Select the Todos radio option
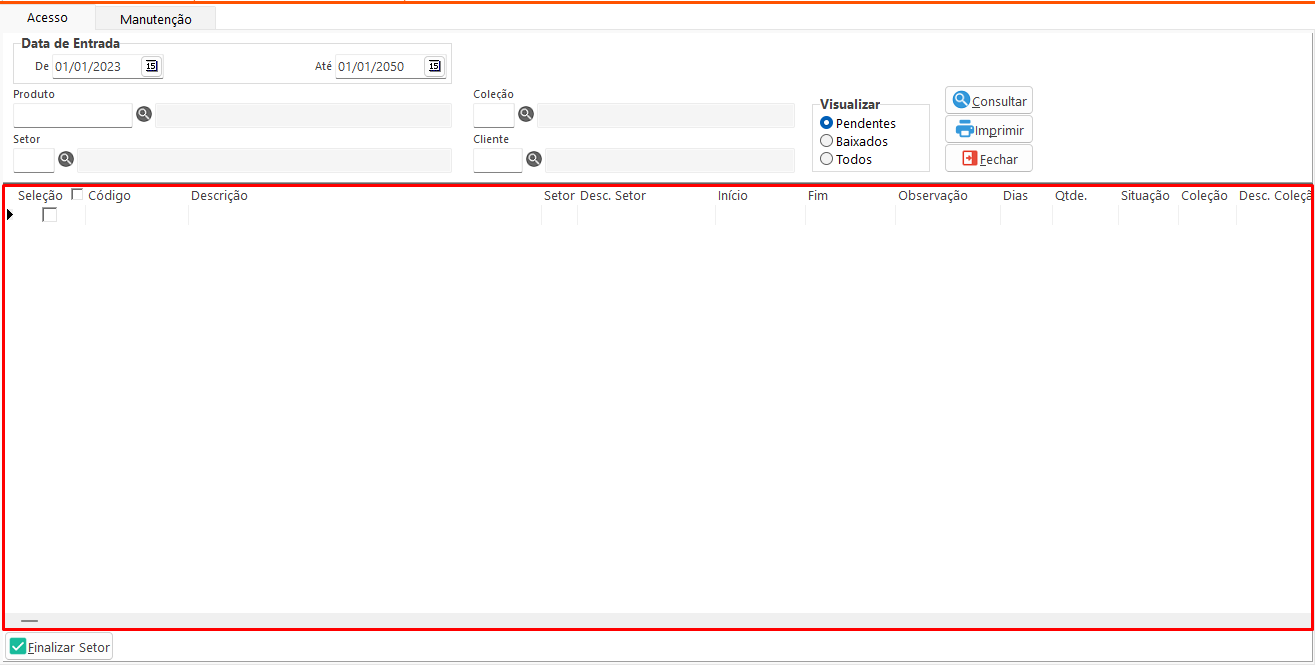This screenshot has height=665, width=1315. tap(826, 159)
